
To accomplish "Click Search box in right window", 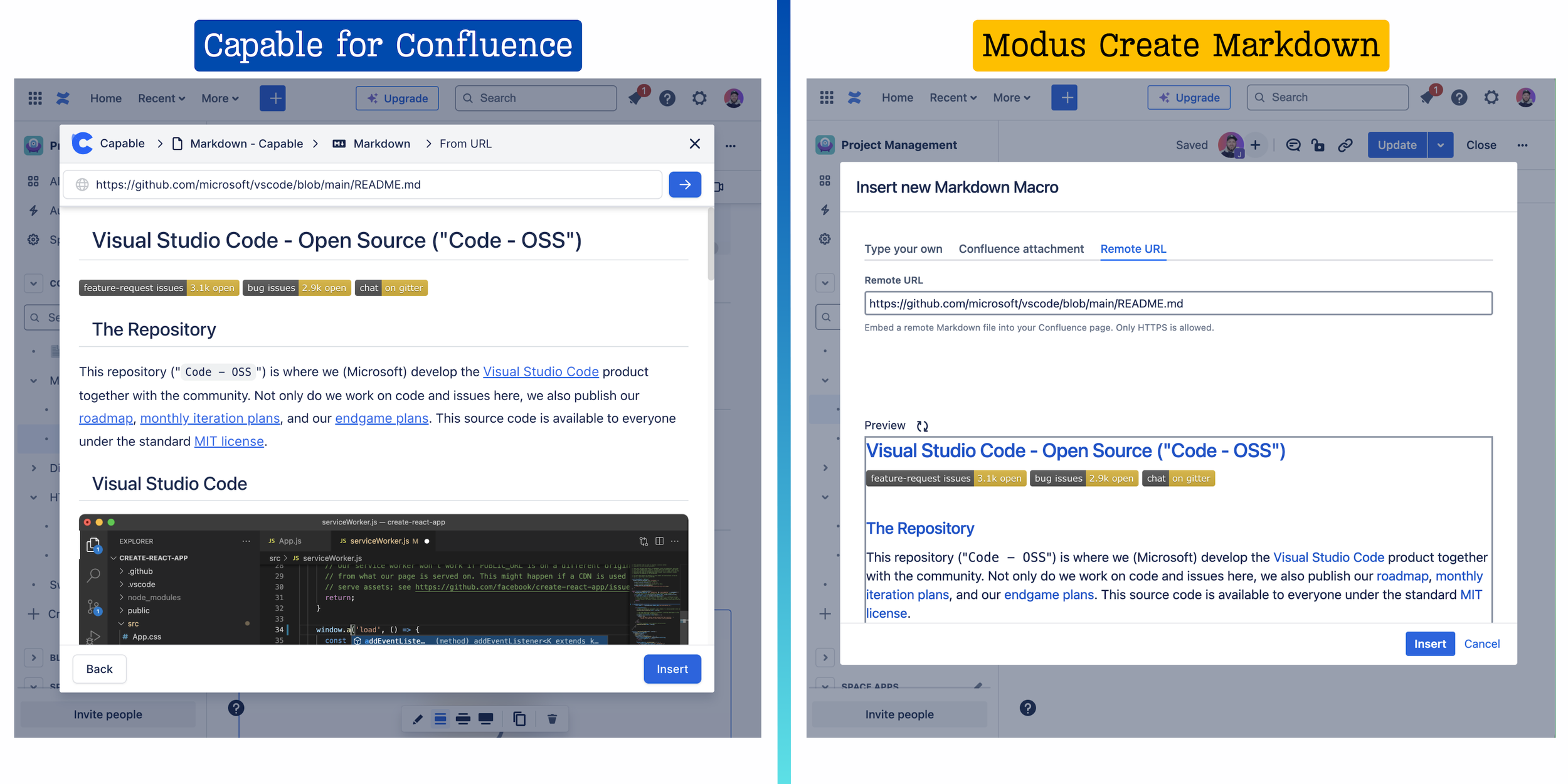I will coord(1327,97).
